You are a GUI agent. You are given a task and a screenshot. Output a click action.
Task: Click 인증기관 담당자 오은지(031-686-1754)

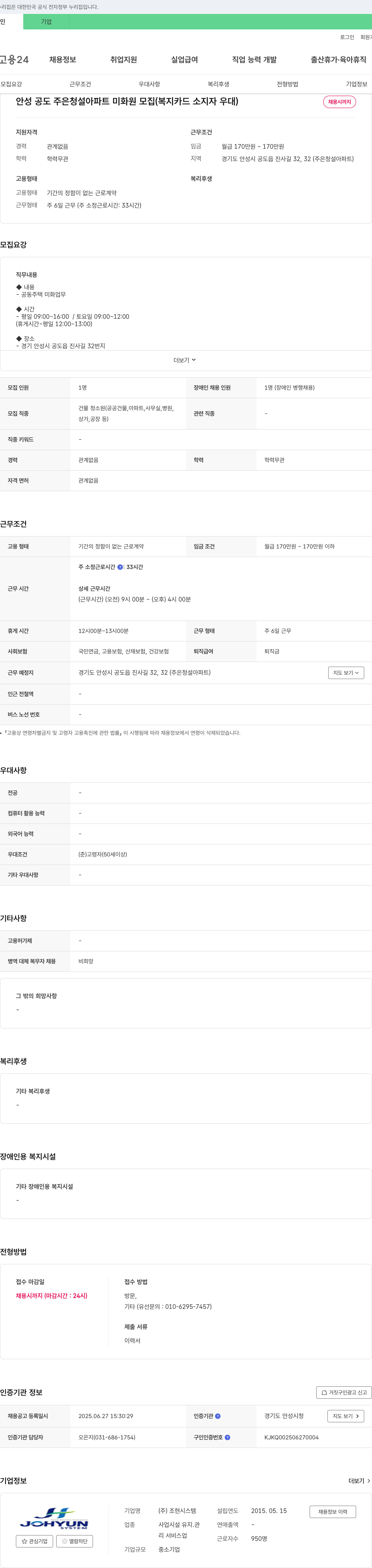tap(107, 1438)
